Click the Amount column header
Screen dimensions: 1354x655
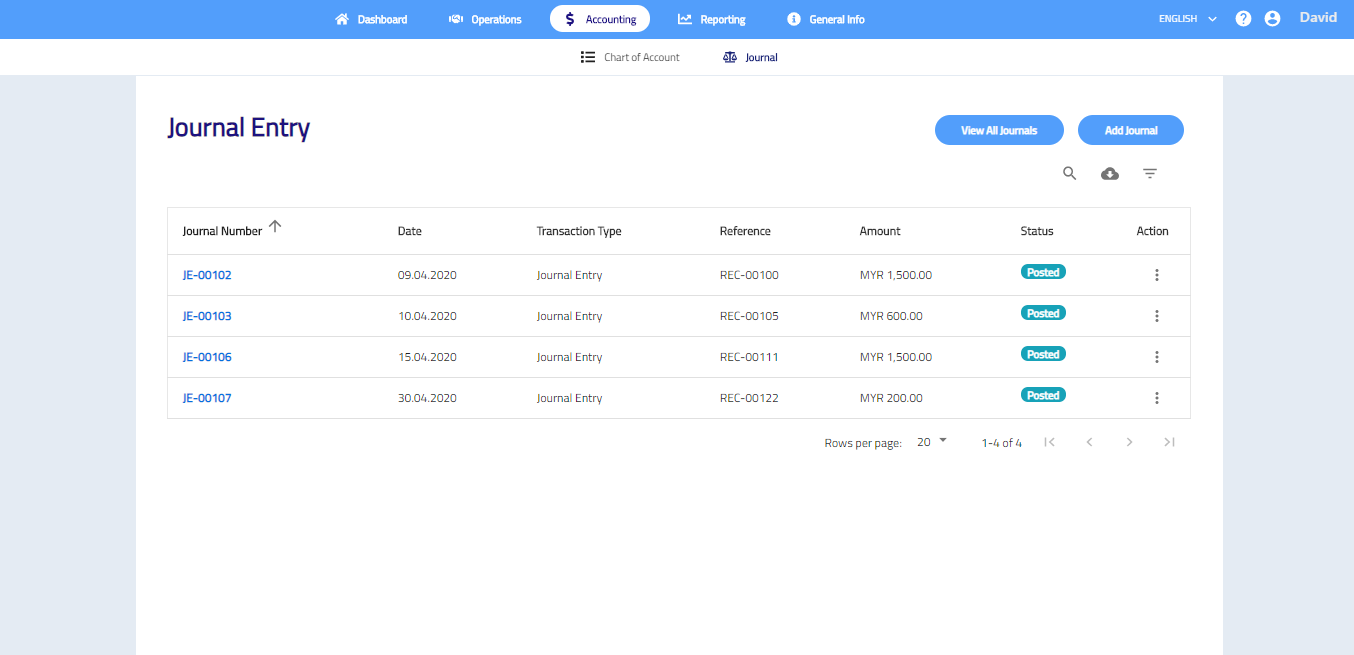click(880, 231)
